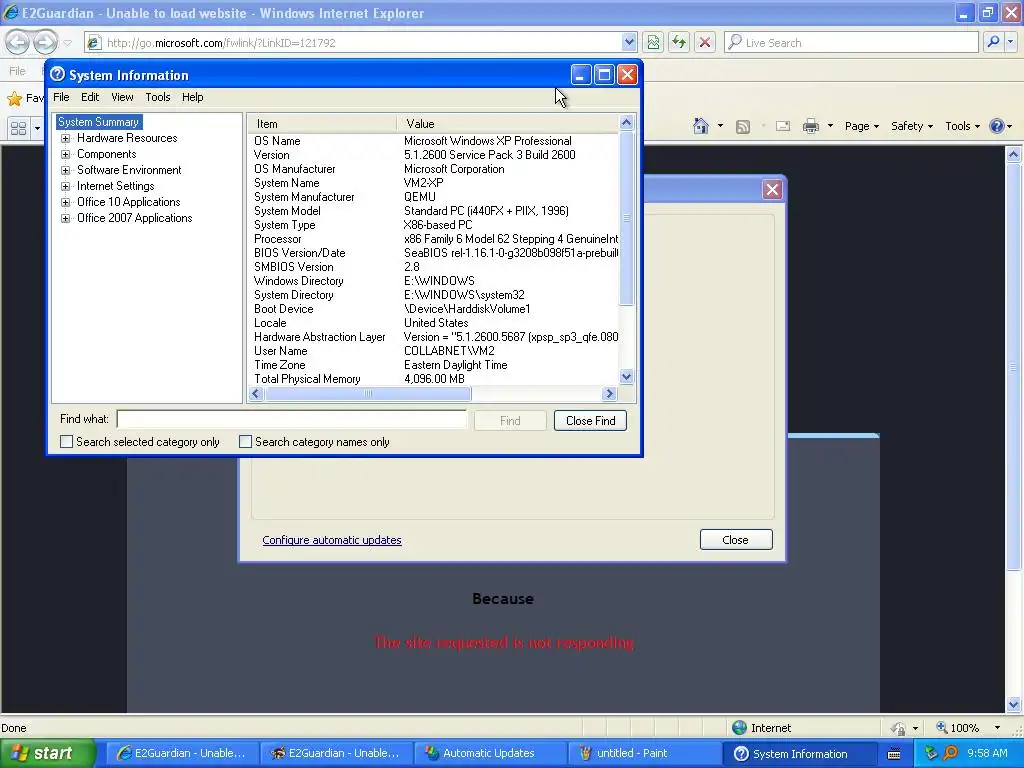The width and height of the screenshot is (1024, 768).
Task: Open Internet Explorer File menu
Action: point(17,71)
